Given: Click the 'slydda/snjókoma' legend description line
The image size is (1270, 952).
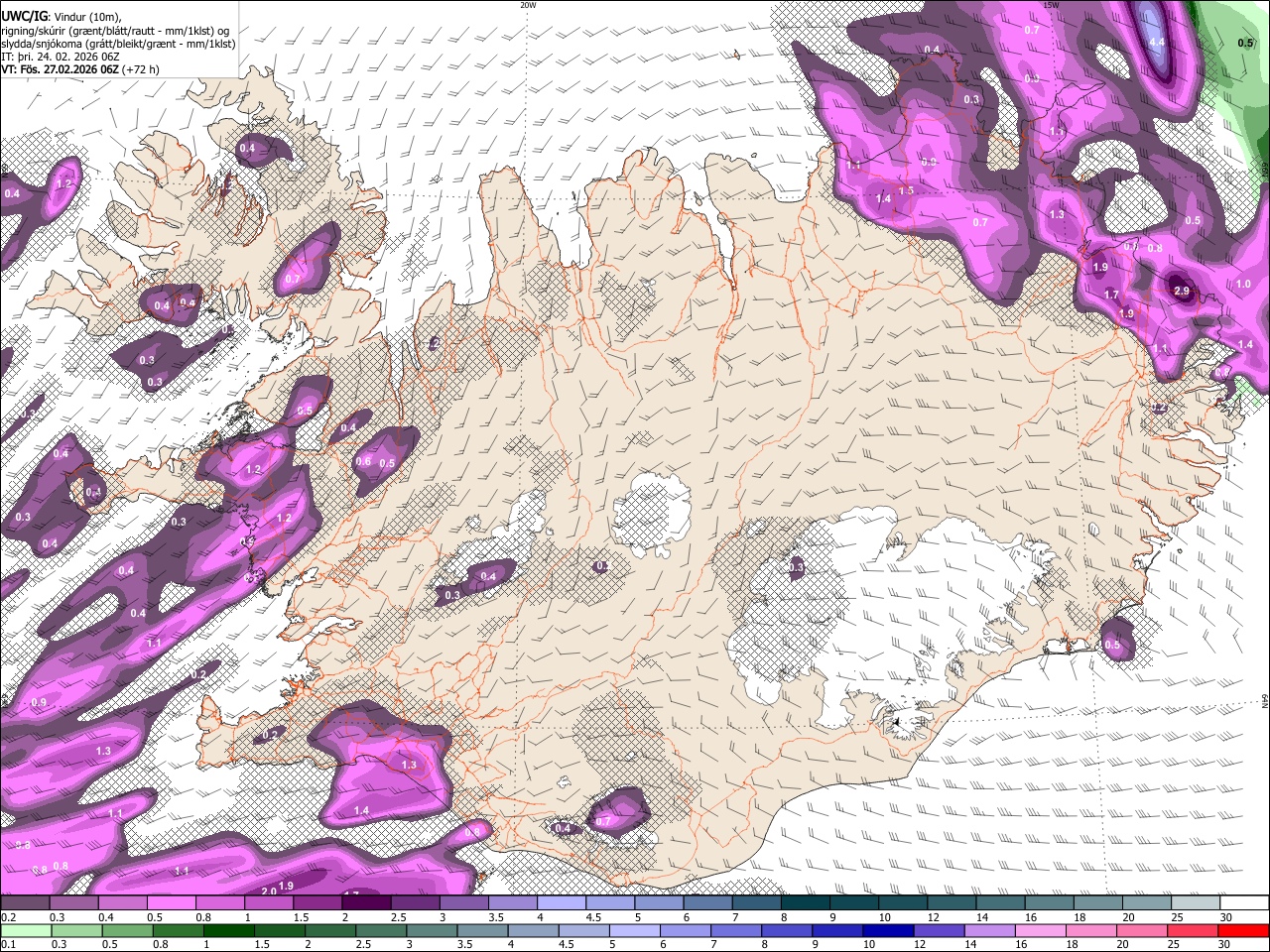Looking at the screenshot, I should point(118,44).
